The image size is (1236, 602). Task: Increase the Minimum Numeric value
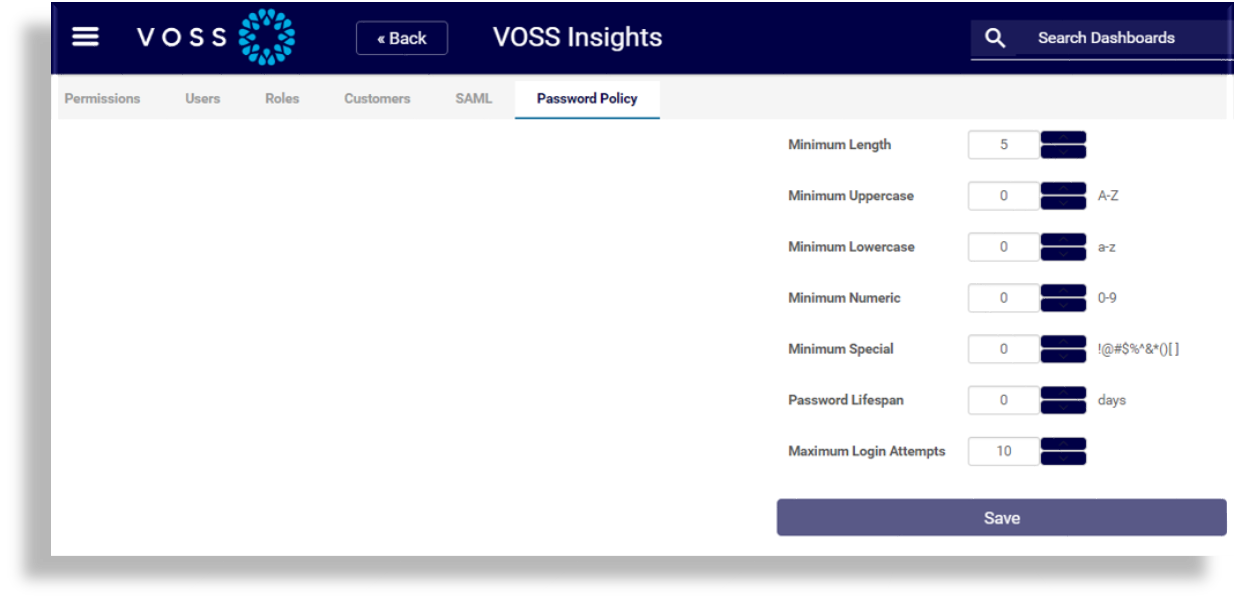point(1062,291)
